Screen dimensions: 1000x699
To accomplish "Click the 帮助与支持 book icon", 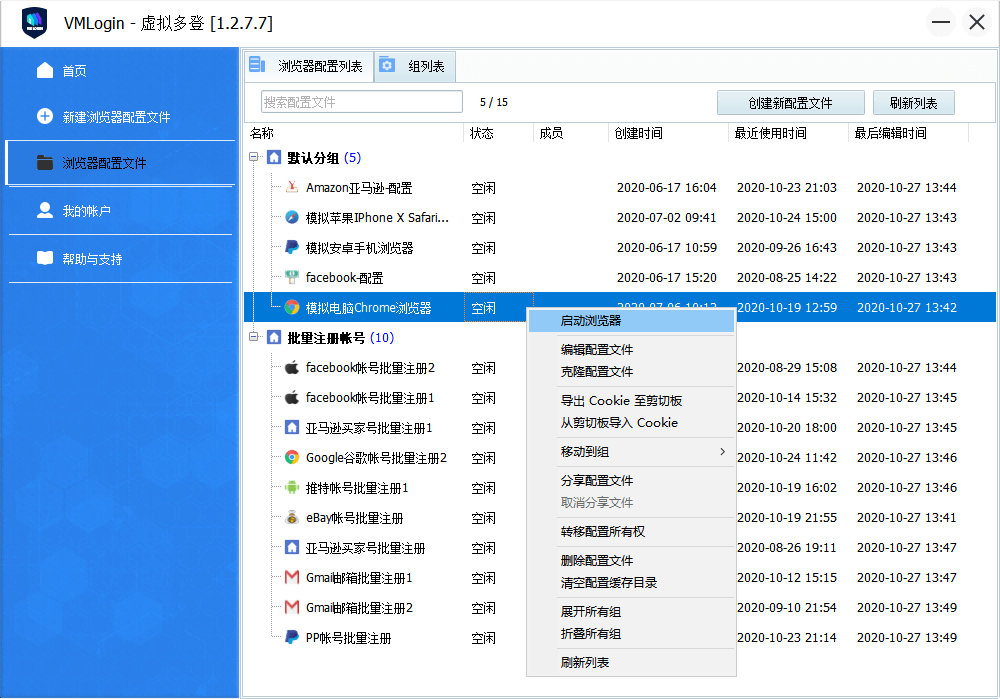I will (x=45, y=258).
